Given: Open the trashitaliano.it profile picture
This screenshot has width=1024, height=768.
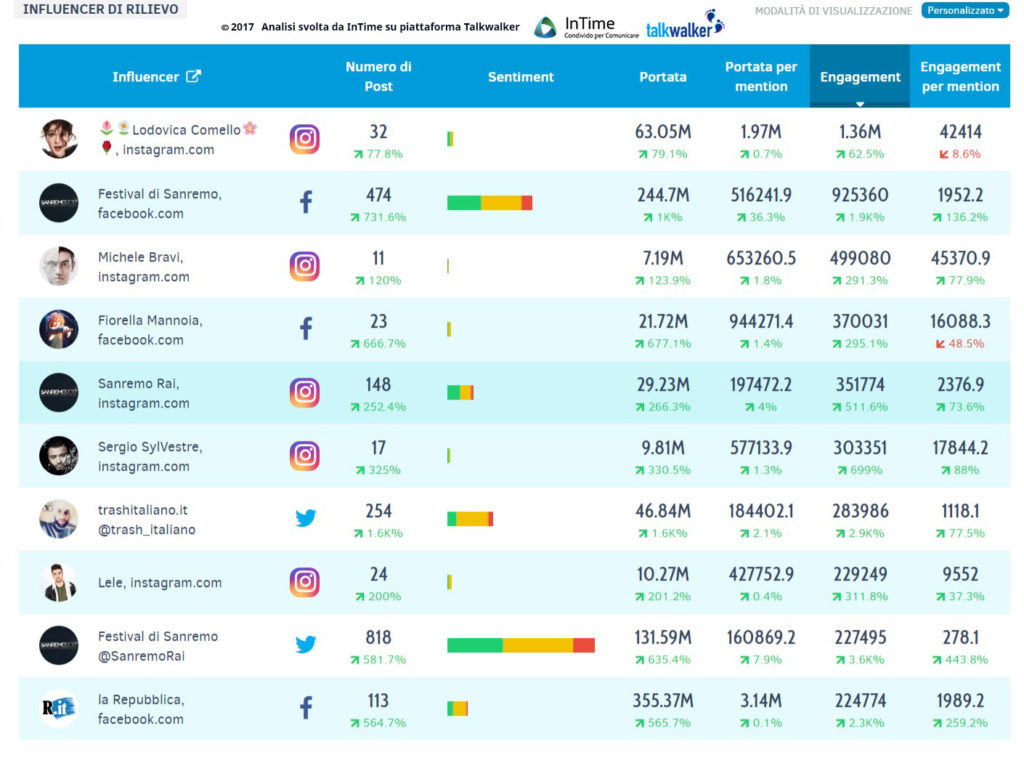Looking at the screenshot, I should (59, 519).
